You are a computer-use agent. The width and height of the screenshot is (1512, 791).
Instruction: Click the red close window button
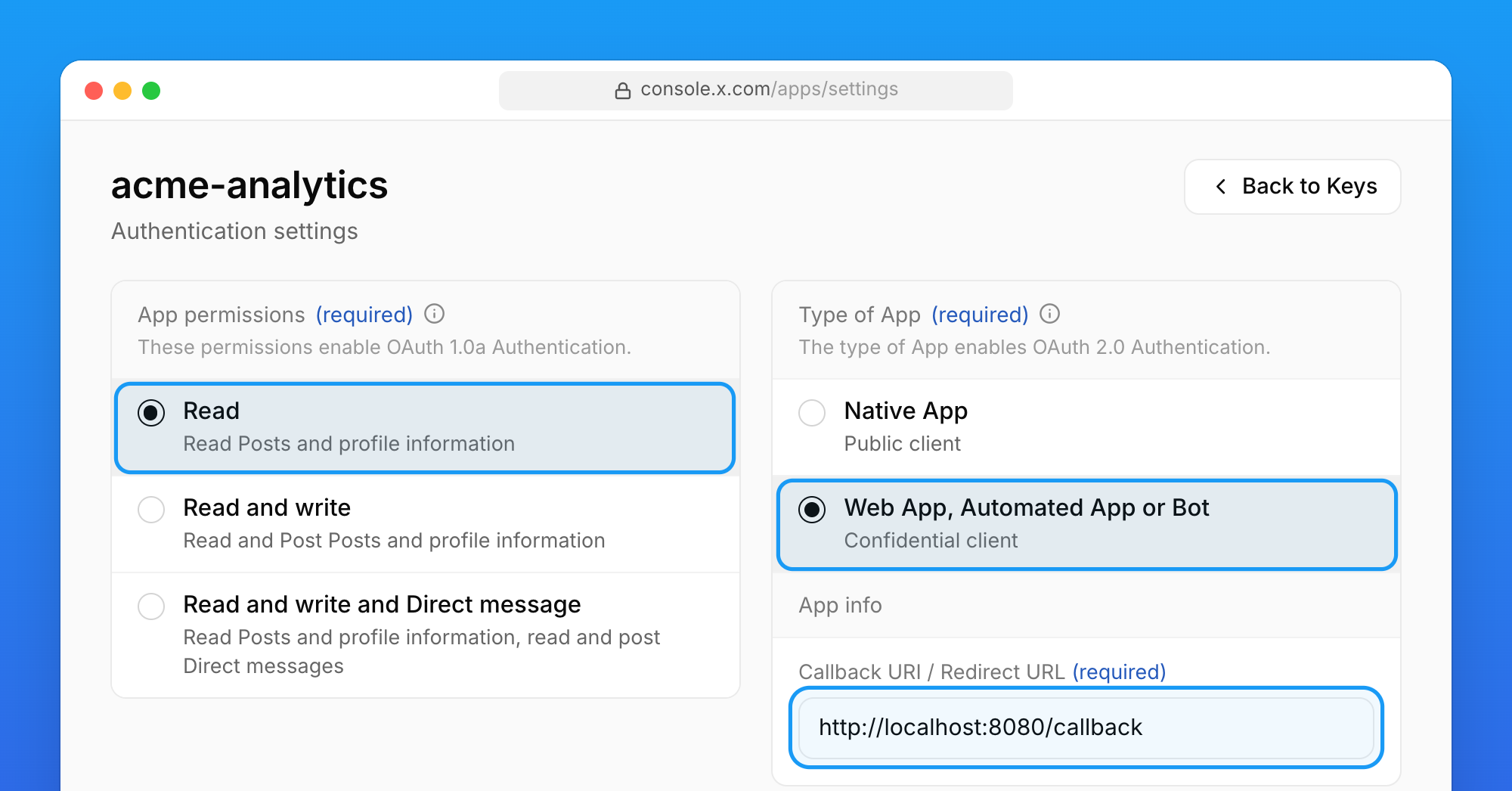[94, 91]
